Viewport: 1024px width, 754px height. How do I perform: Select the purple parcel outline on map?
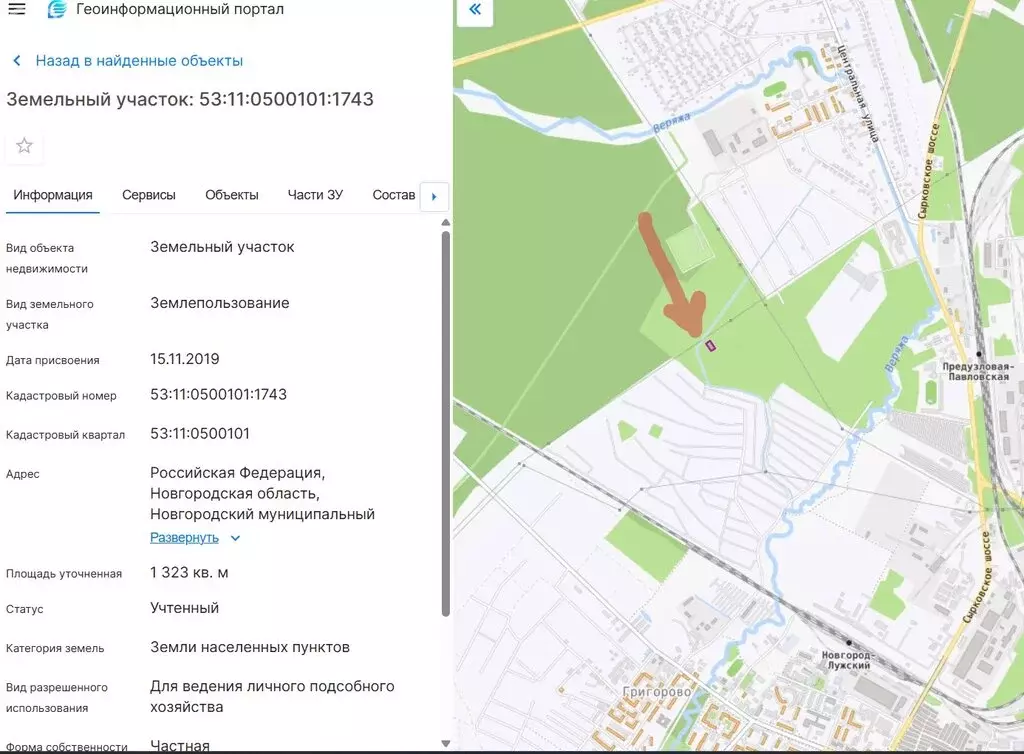click(711, 346)
